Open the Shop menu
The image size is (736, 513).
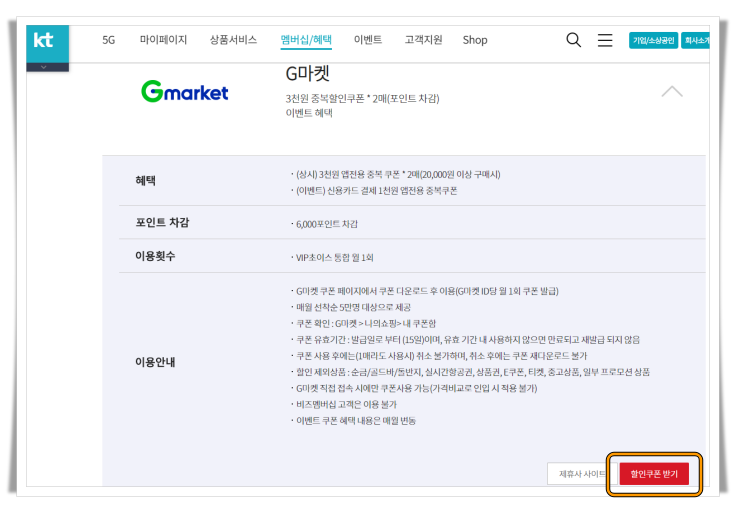click(475, 40)
